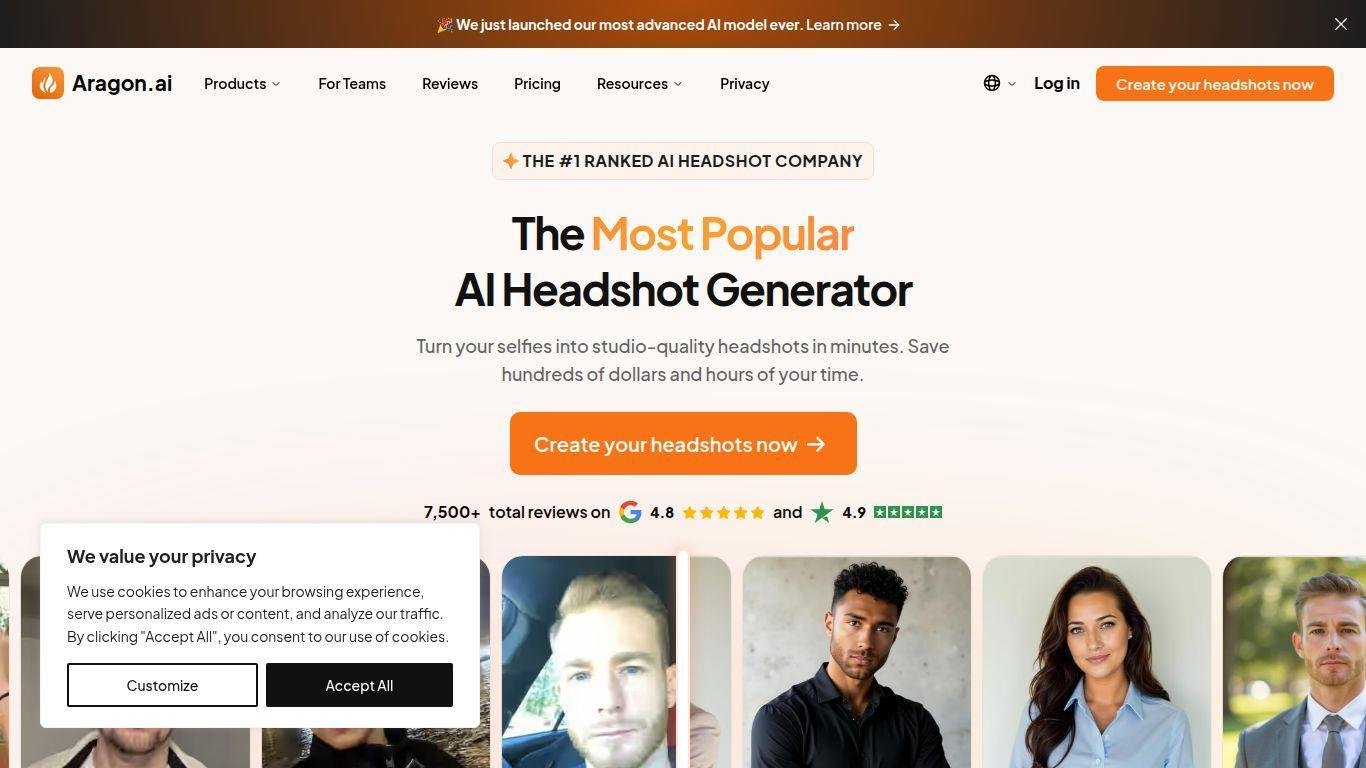Expand the Resources dropdown menu
This screenshot has width=1366, height=768.
pyautogui.click(x=639, y=84)
